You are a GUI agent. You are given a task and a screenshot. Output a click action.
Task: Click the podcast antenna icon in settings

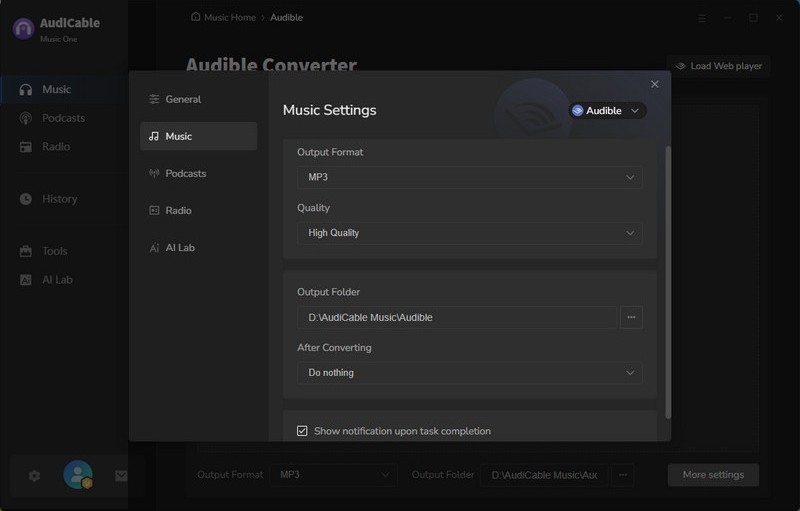click(x=154, y=173)
